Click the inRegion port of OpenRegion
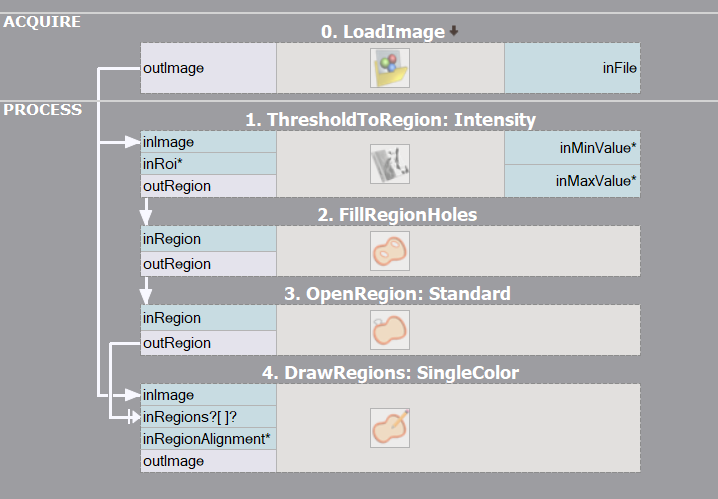Screen dimensions: 718x499 pyautogui.click(x=208, y=318)
